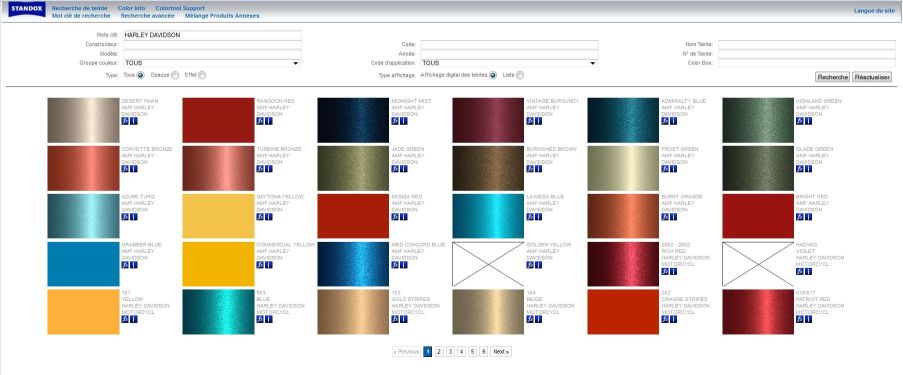
Task: Go to results page 2
Action: (439, 351)
